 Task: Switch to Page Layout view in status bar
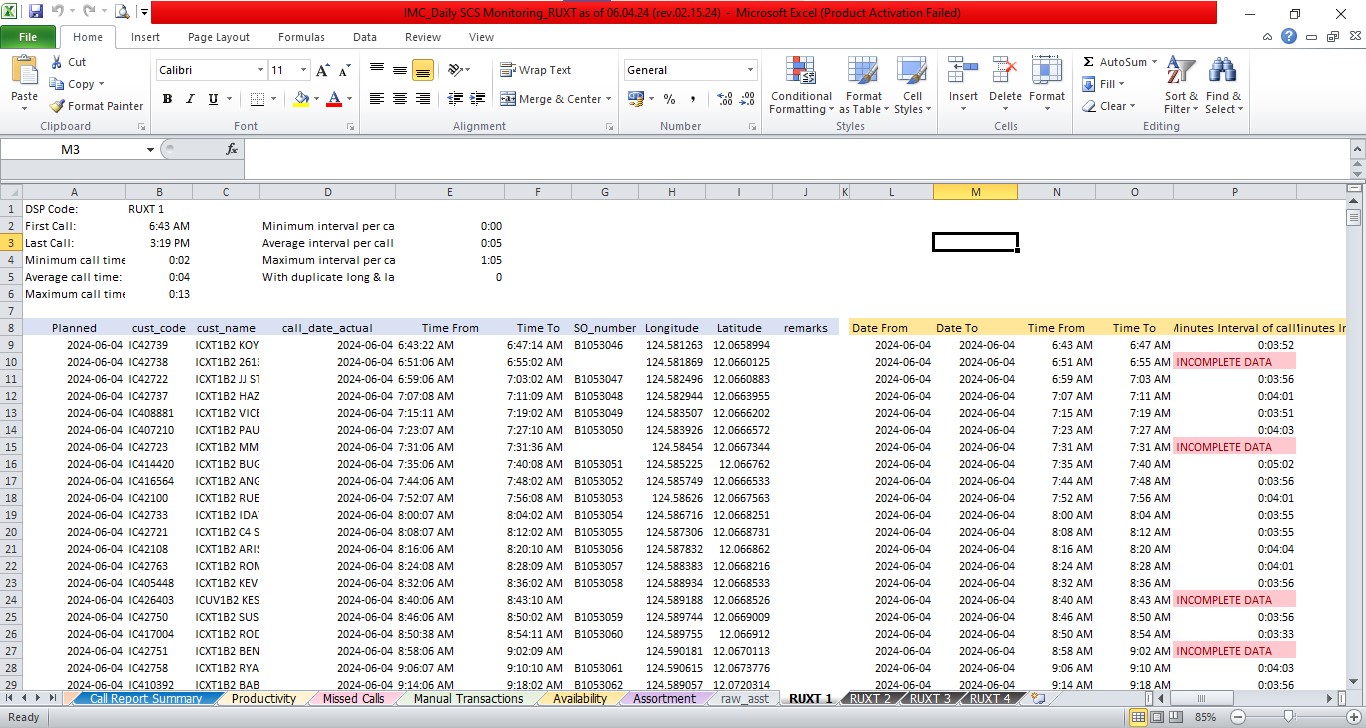[1157, 717]
